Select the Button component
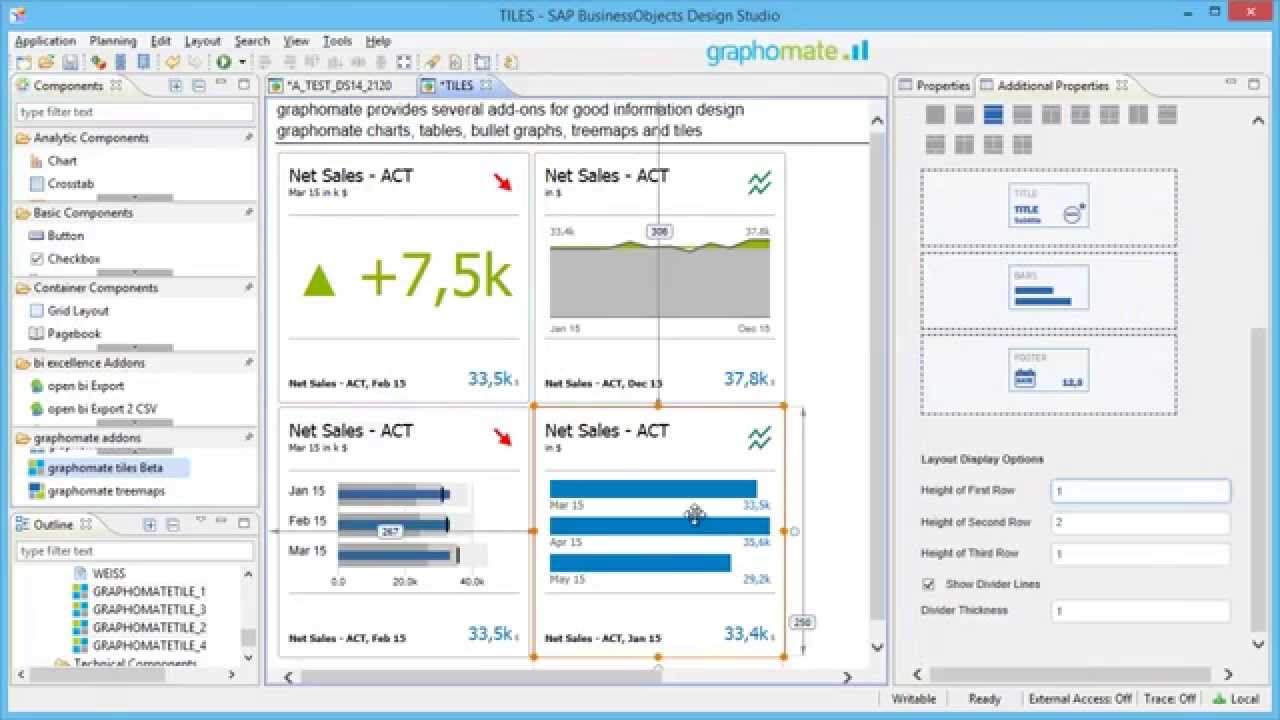Screen dimensions: 1280x720 (x=57, y=236)
